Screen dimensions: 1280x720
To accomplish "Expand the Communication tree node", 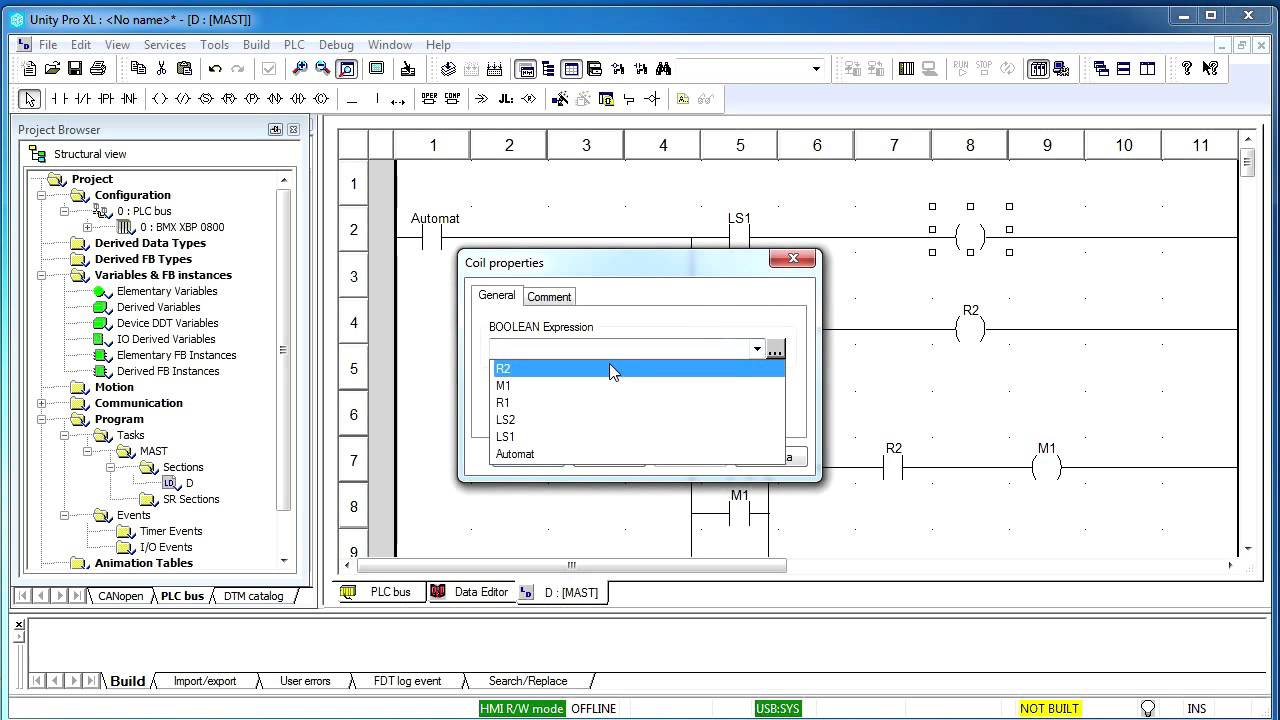I will 41,403.
